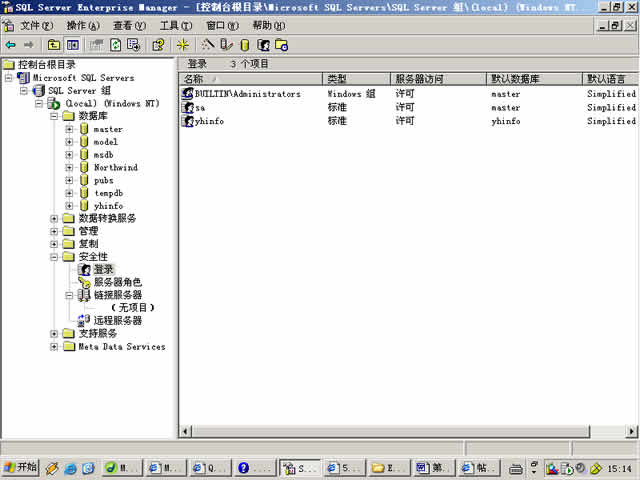Click the Windows 开始 Start button
Viewport: 640px width, 480px height.
pos(21,467)
